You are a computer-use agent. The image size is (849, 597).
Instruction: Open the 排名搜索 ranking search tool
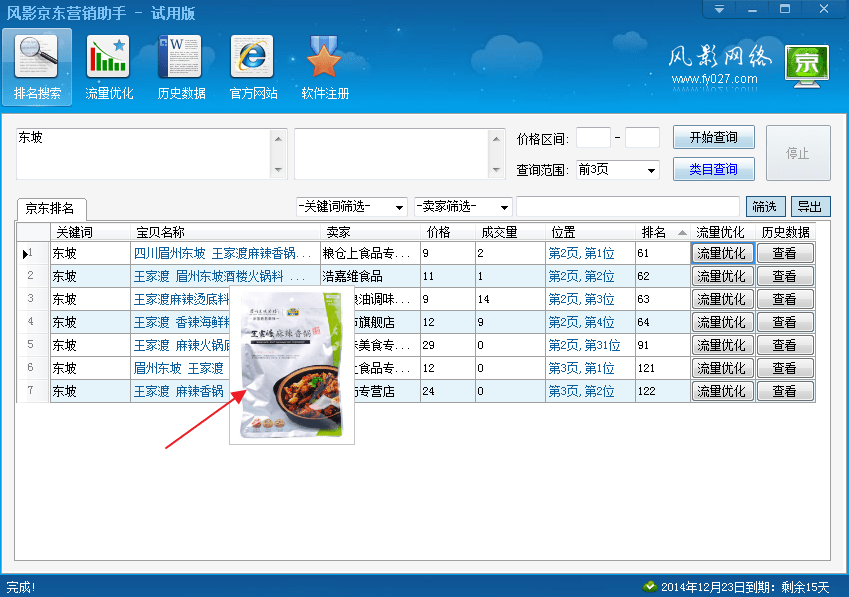(37, 67)
